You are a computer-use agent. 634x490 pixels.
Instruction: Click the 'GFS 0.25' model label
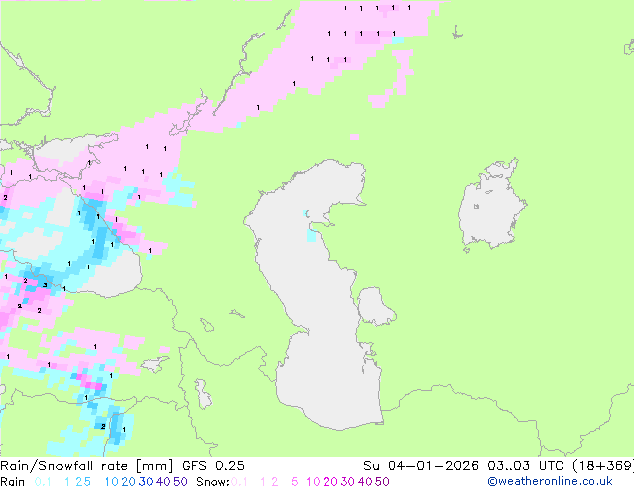point(213,466)
